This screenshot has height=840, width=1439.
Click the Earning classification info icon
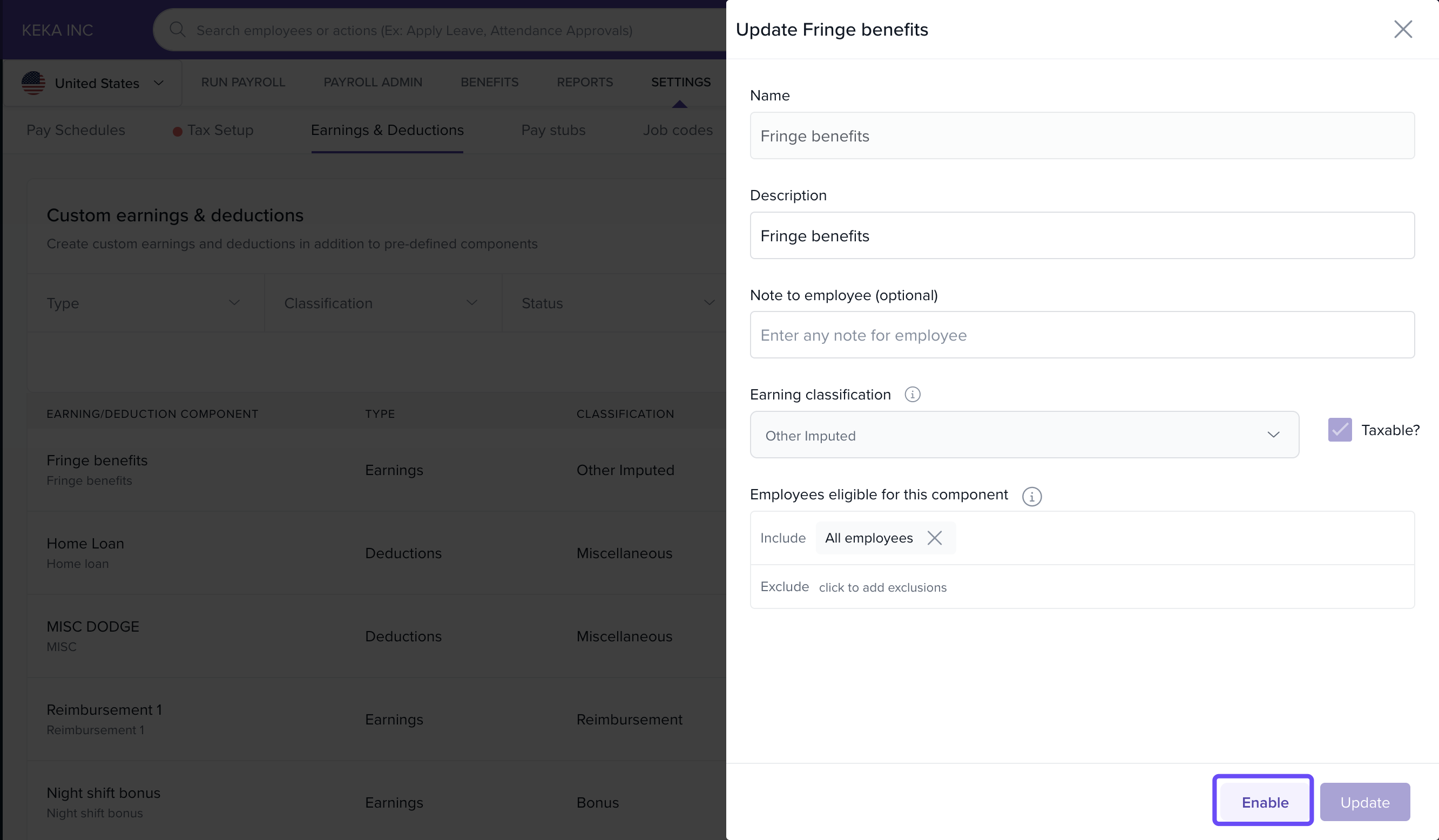pyautogui.click(x=912, y=395)
